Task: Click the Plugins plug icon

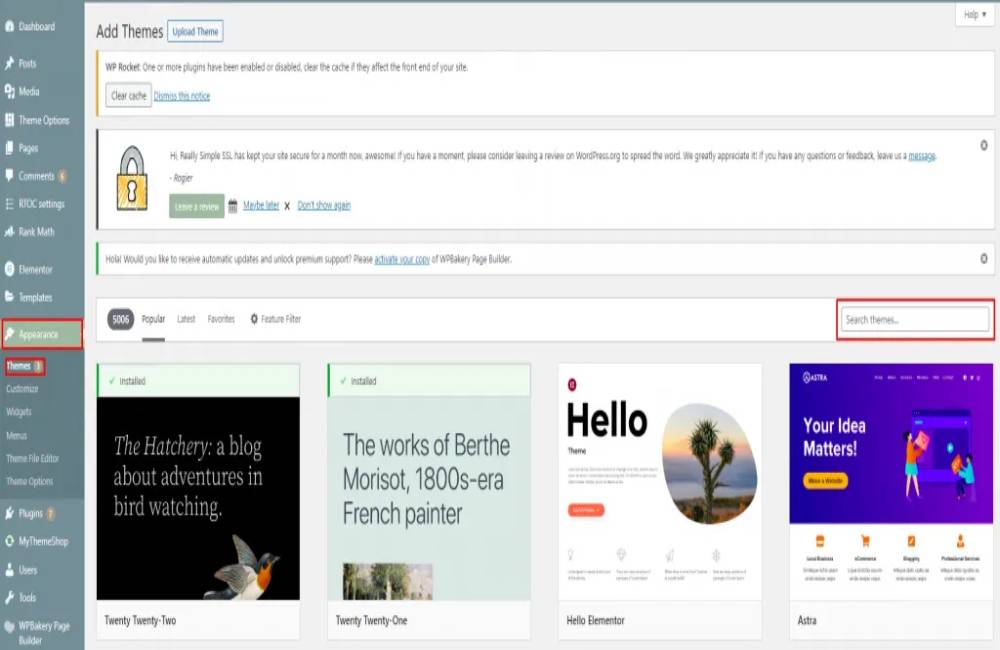Action: (9, 513)
